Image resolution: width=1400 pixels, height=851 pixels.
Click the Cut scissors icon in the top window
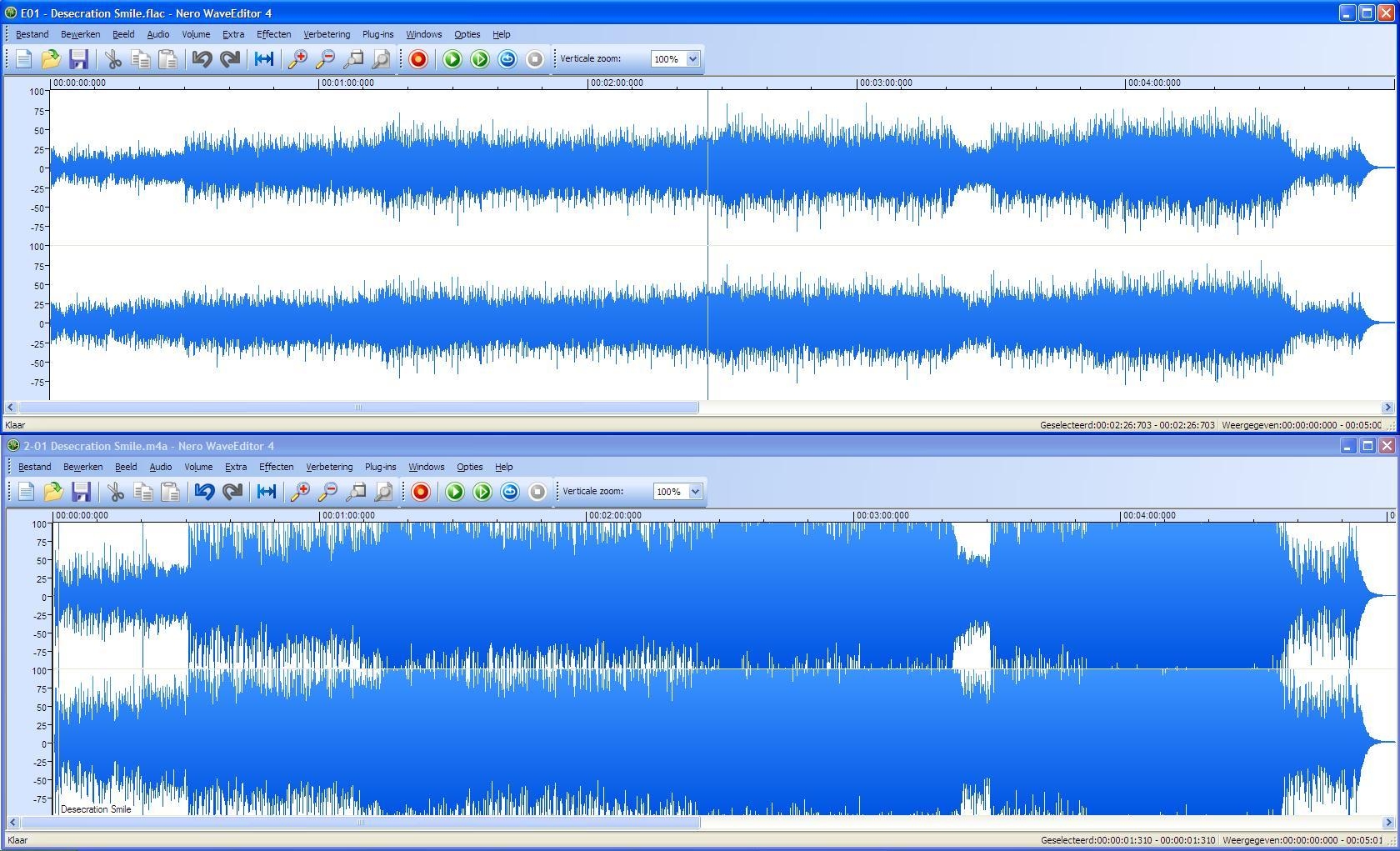coord(113,59)
